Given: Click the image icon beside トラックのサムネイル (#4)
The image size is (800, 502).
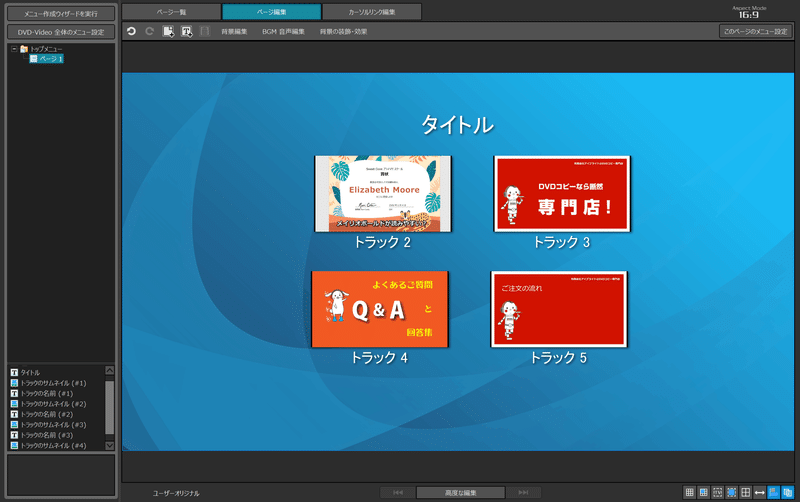Looking at the screenshot, I should 14,445.
